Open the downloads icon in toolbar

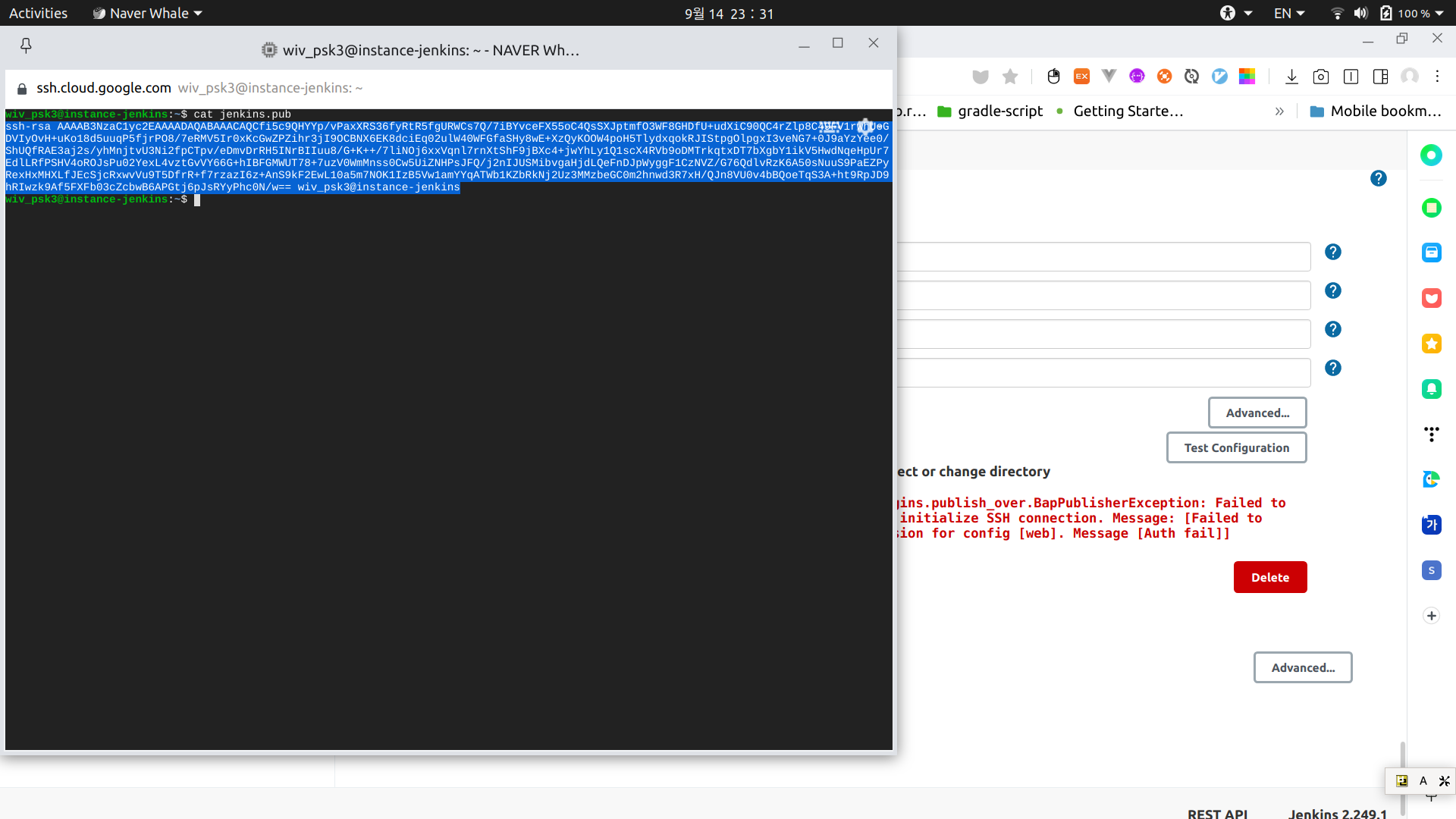(x=1291, y=77)
